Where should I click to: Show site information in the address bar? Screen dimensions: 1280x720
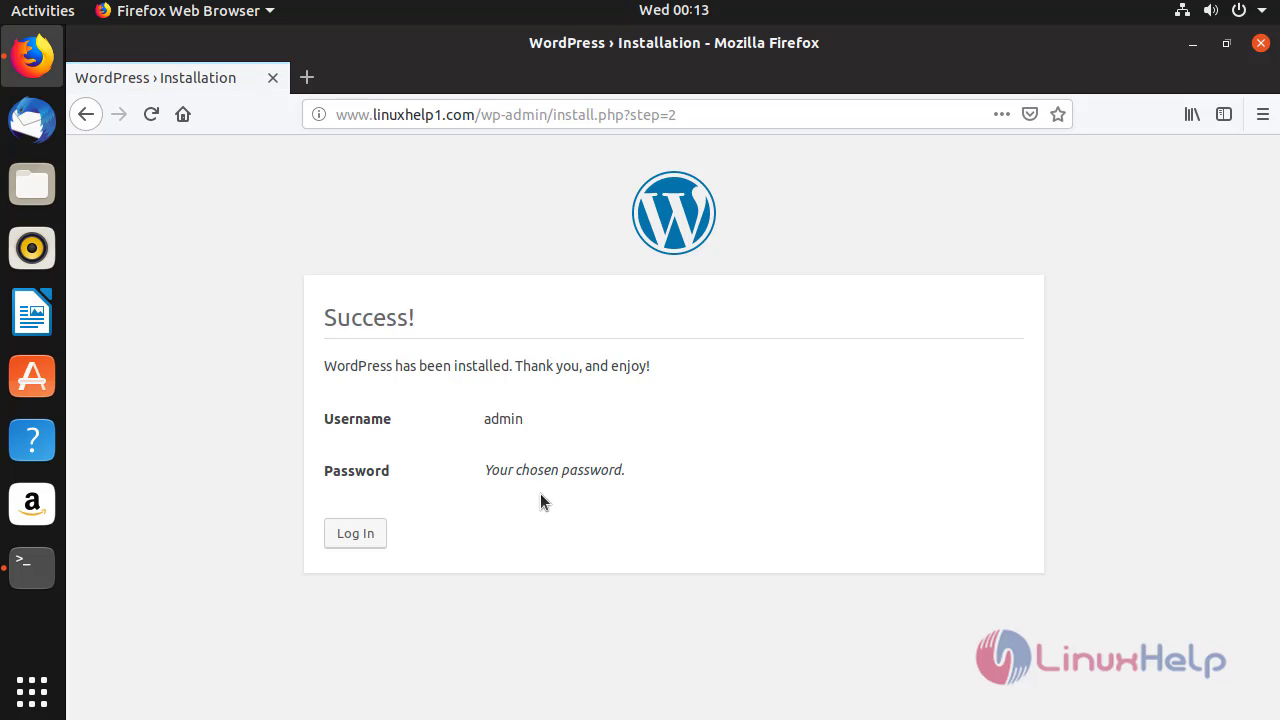point(319,114)
